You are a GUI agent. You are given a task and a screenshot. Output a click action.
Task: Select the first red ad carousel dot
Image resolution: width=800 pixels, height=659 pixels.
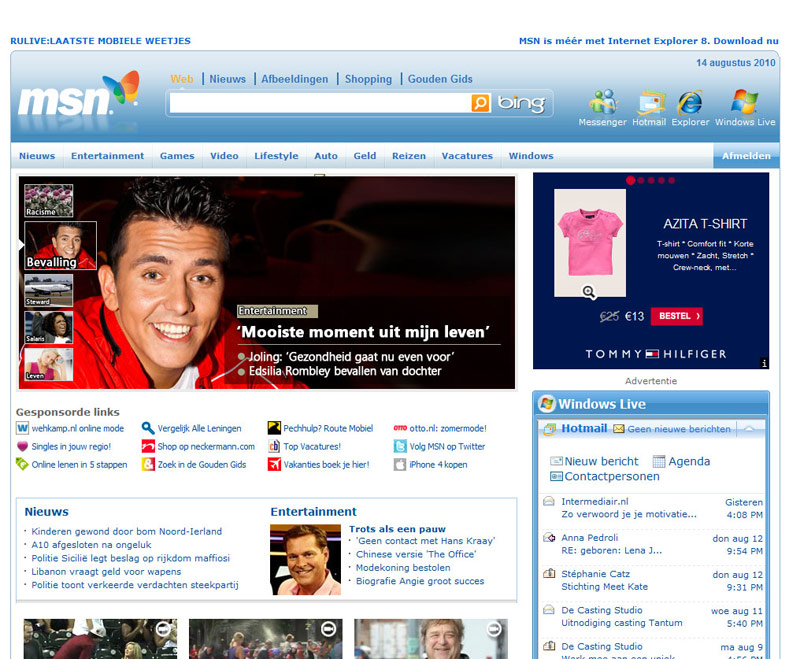(631, 181)
